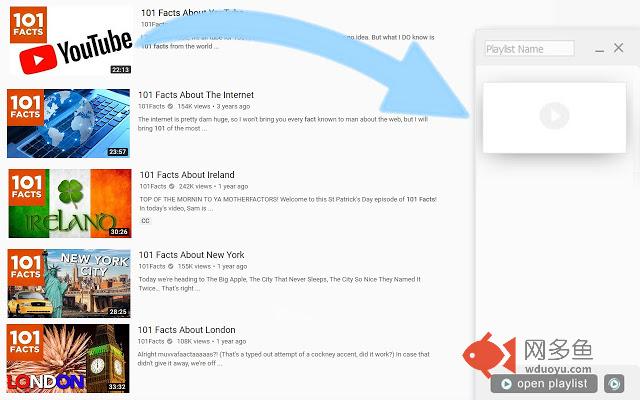Click verified badge next to 101Facts on the Internet video
The image size is (640, 400).
170,106
